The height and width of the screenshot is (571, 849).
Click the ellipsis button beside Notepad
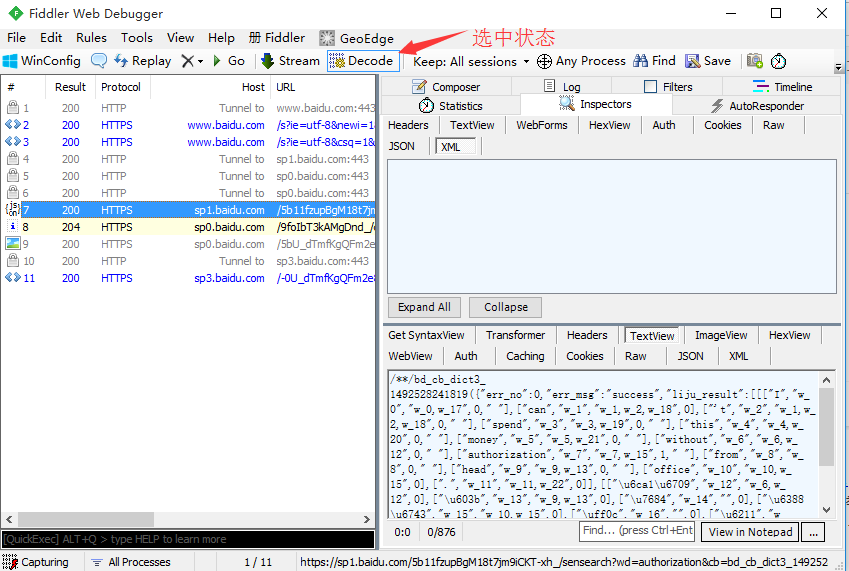click(813, 532)
